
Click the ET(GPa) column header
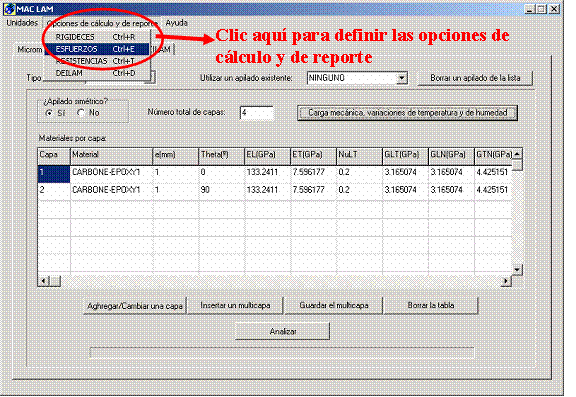coord(313,155)
